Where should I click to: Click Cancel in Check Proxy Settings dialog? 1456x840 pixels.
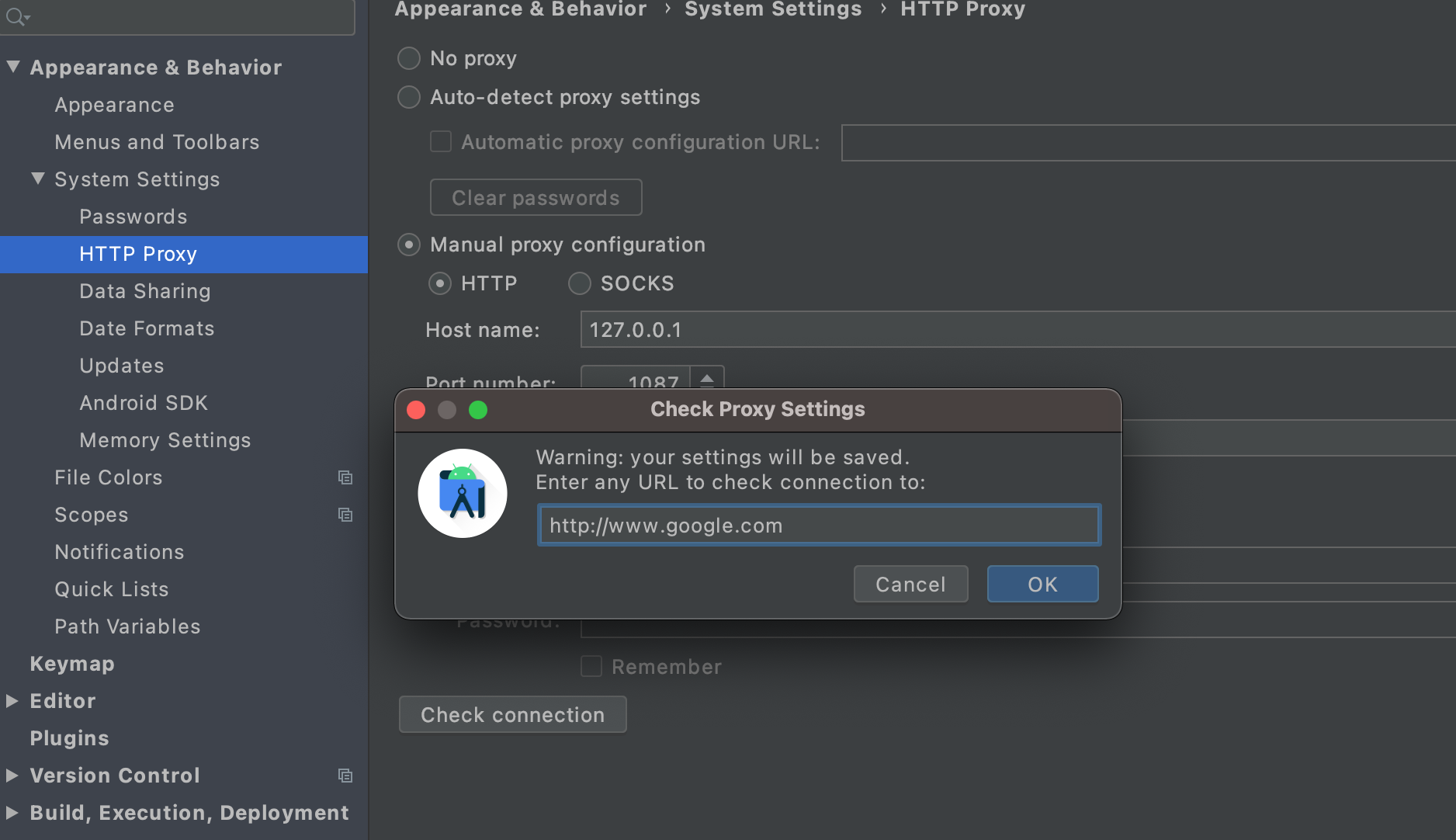pos(910,584)
